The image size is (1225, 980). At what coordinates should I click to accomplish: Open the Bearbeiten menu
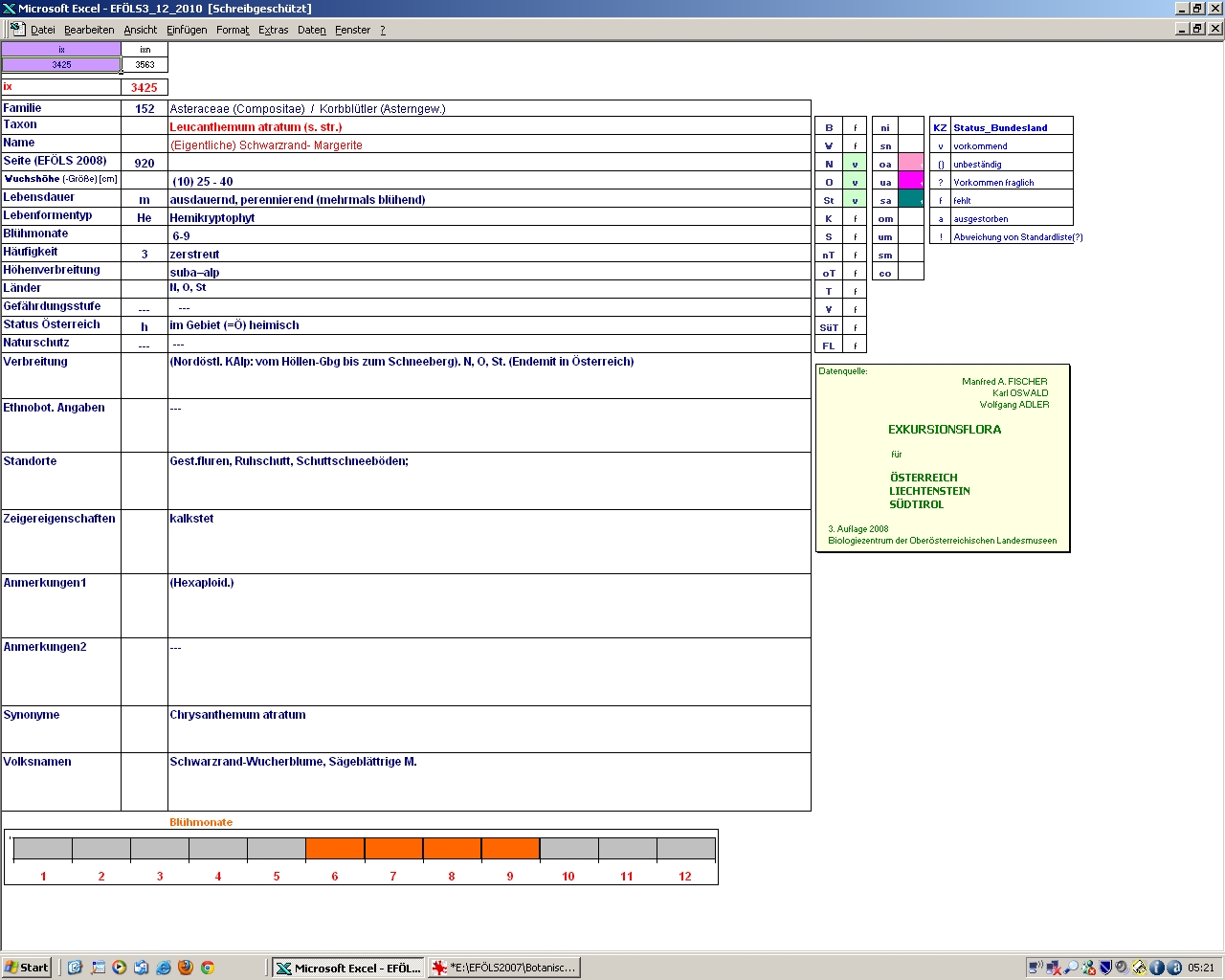(x=89, y=30)
